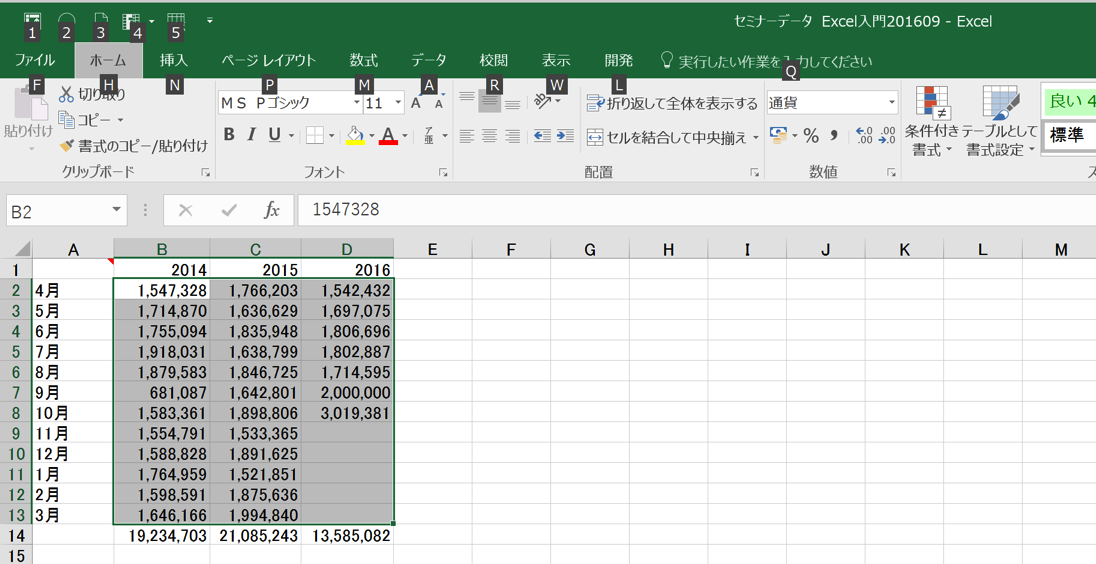The image size is (1096, 564).
Task: Select column E header
Action: pos(433,250)
